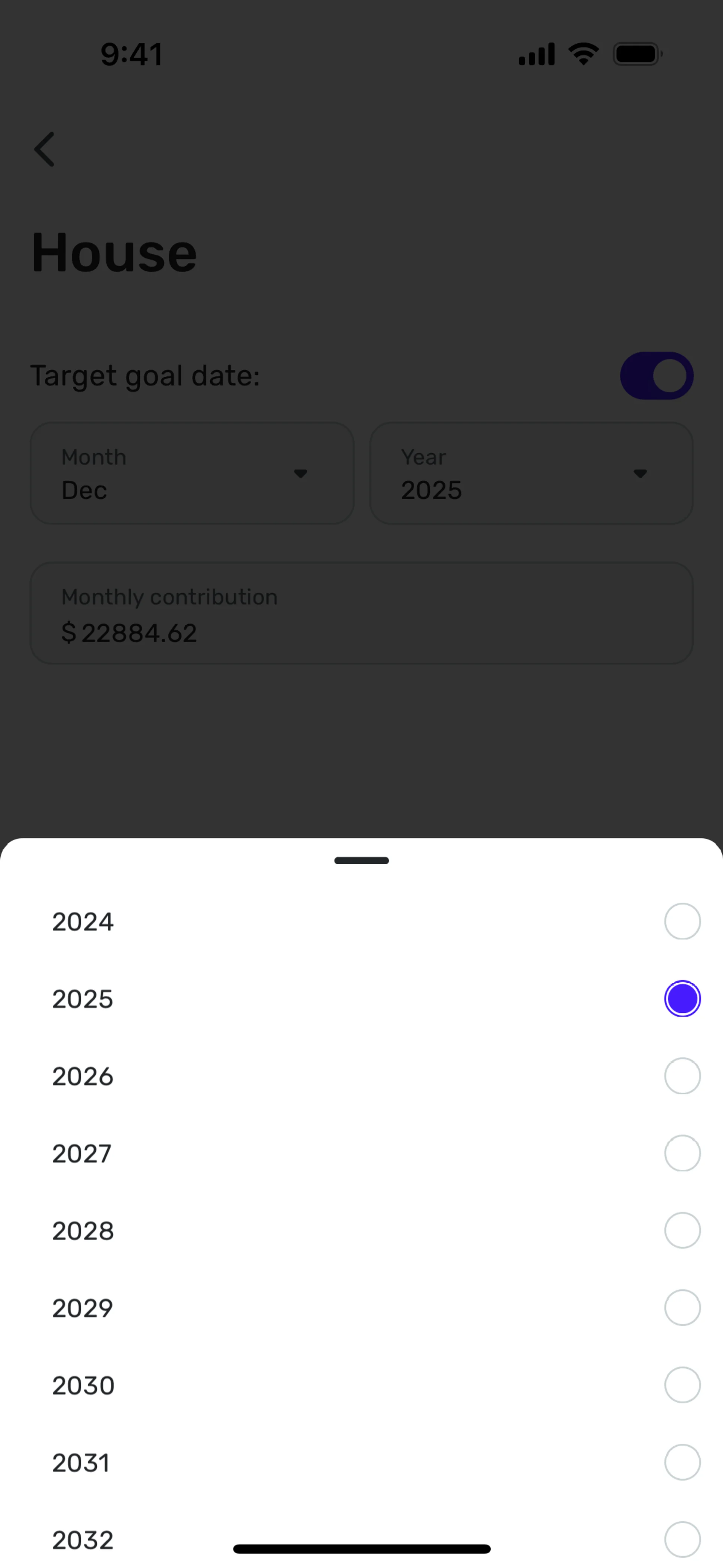Tap the Wi-Fi status icon
The height and width of the screenshot is (1568, 723).
click(583, 54)
